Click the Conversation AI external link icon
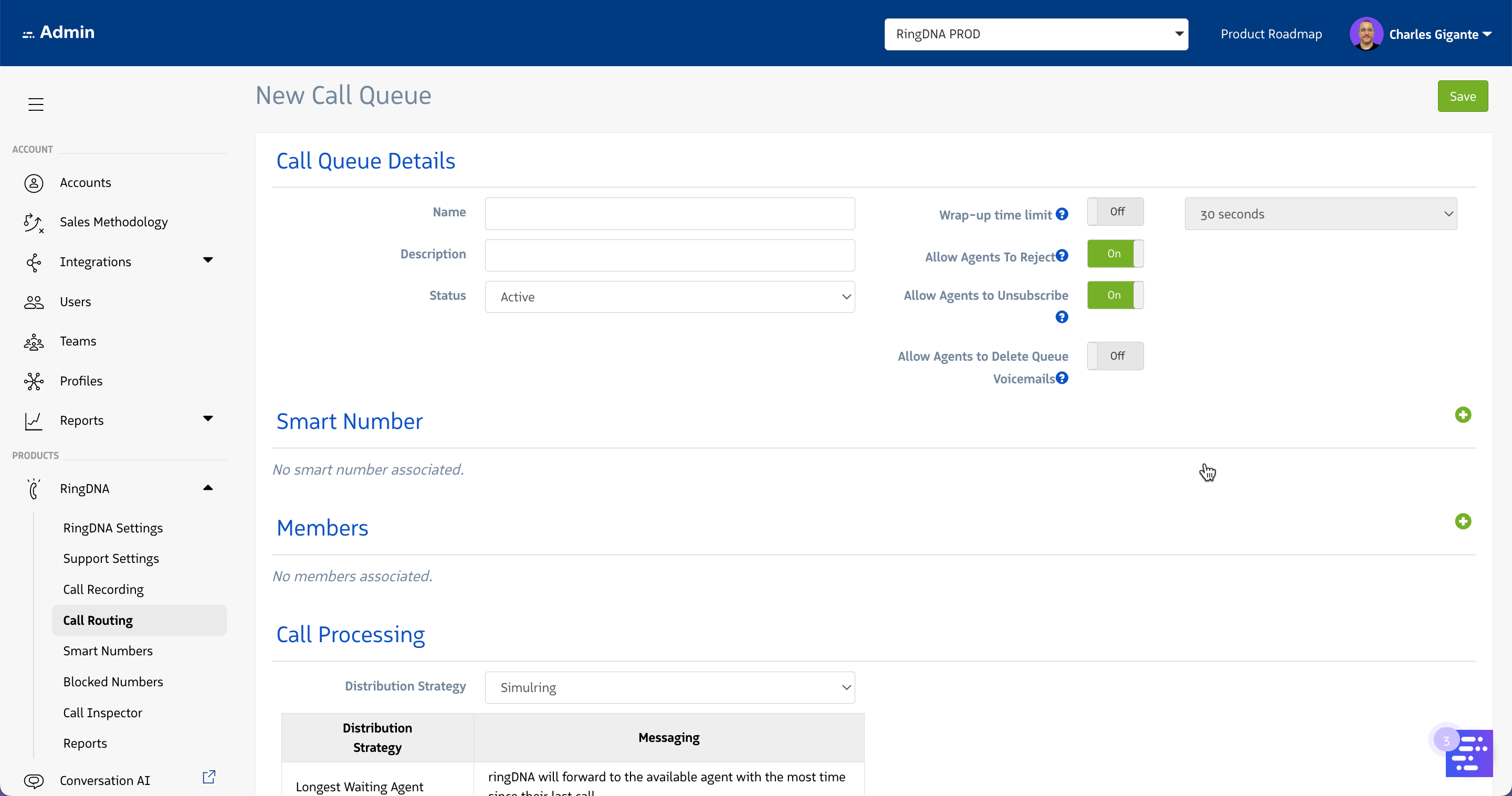 tap(209, 777)
